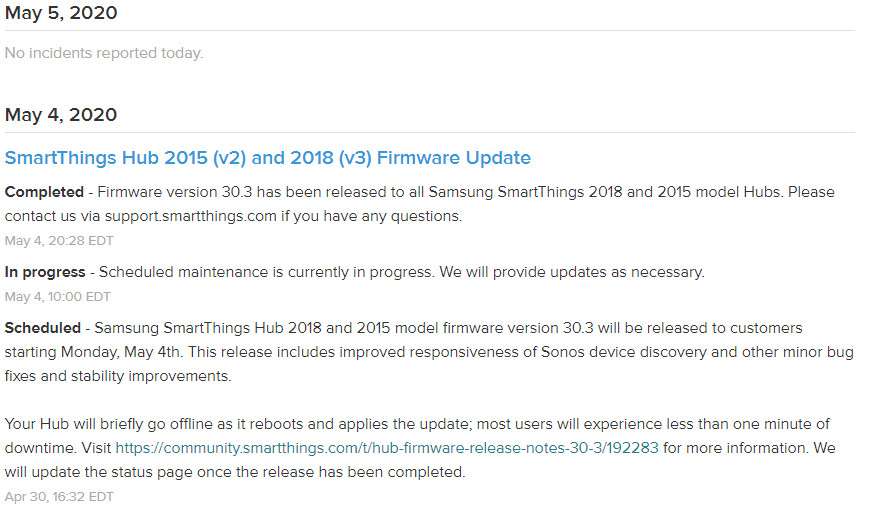
Task: Click the bold Completed status label
Action: coord(44,192)
